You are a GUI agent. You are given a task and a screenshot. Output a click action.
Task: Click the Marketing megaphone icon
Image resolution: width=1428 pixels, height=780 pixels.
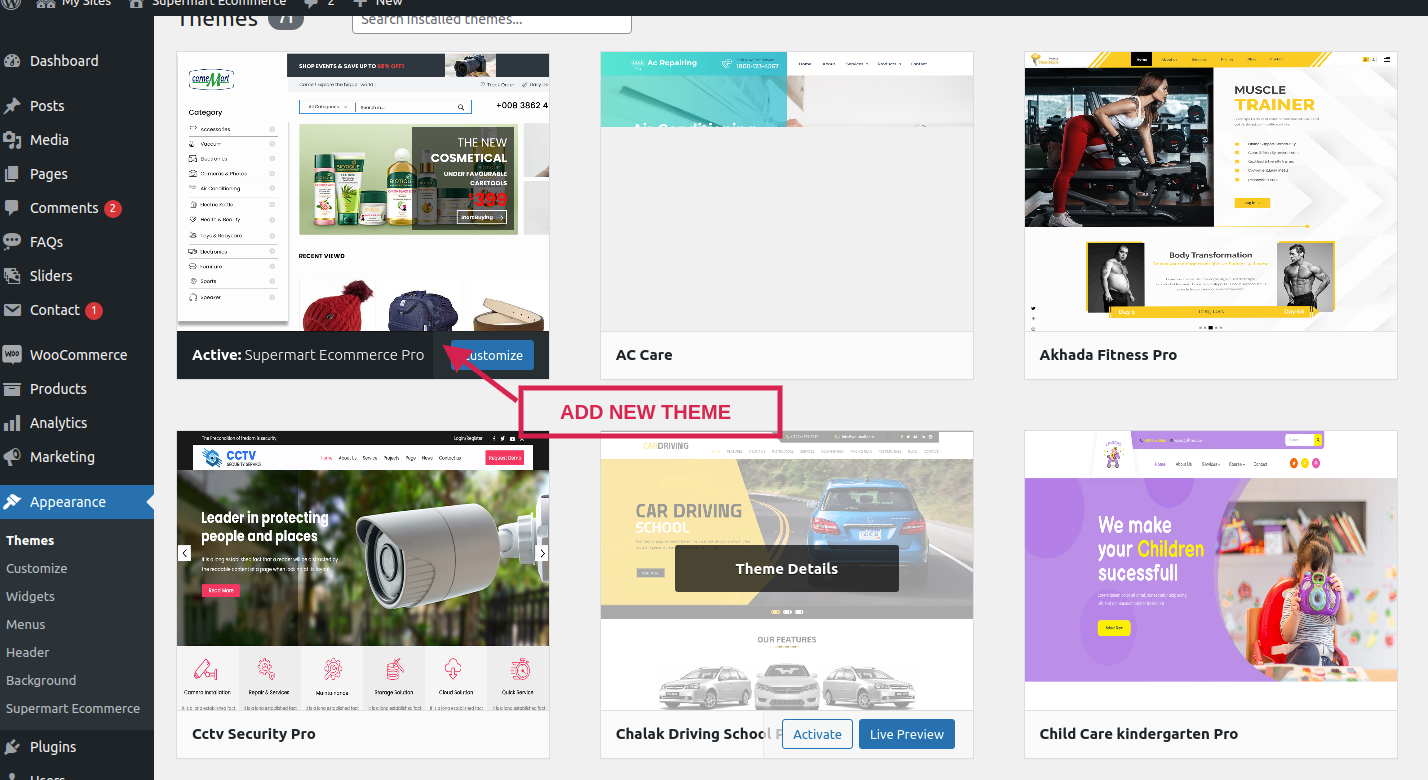pyautogui.click(x=12, y=457)
